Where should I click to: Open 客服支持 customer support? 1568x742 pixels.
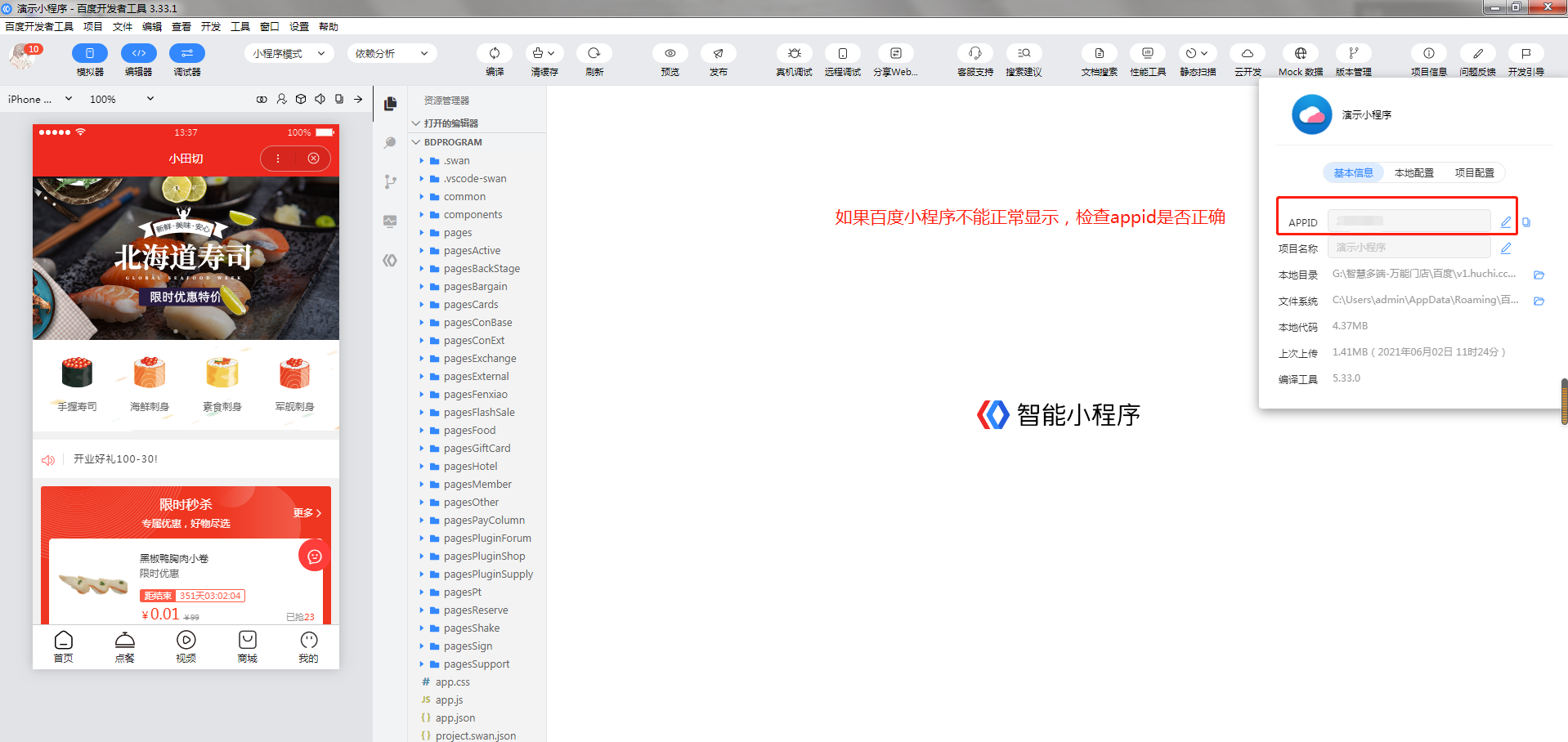click(975, 53)
